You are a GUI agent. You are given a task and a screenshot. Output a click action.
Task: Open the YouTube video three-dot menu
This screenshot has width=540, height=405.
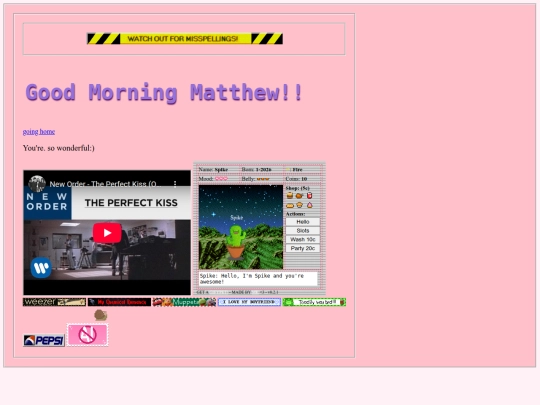click(175, 184)
